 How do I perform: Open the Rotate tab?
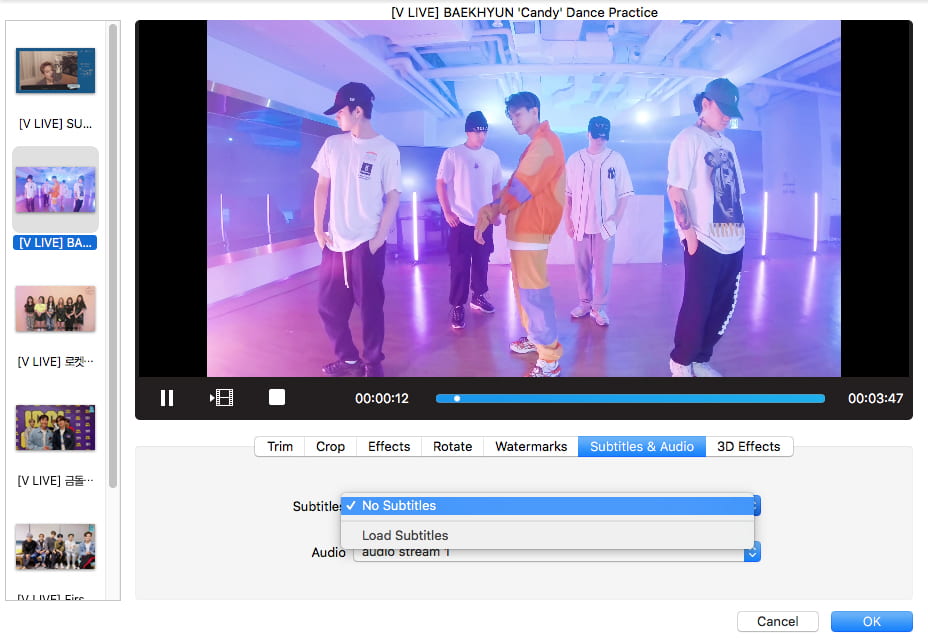point(452,446)
